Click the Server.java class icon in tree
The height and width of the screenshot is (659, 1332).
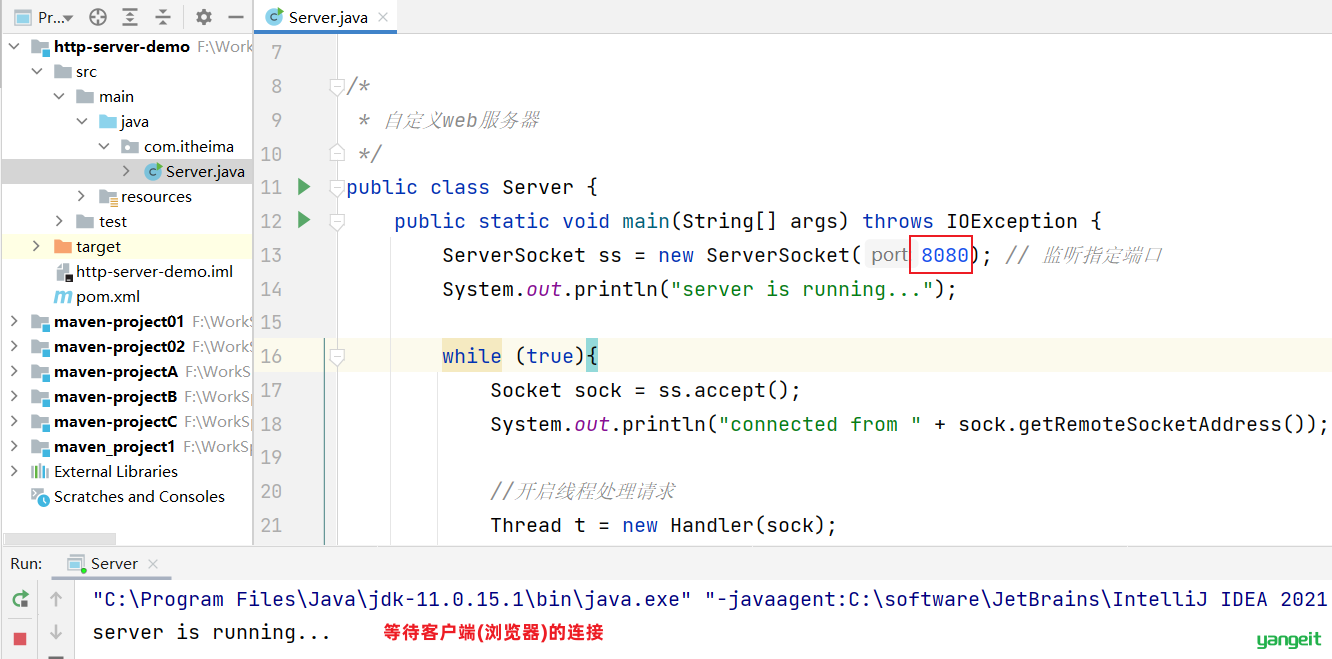153,172
